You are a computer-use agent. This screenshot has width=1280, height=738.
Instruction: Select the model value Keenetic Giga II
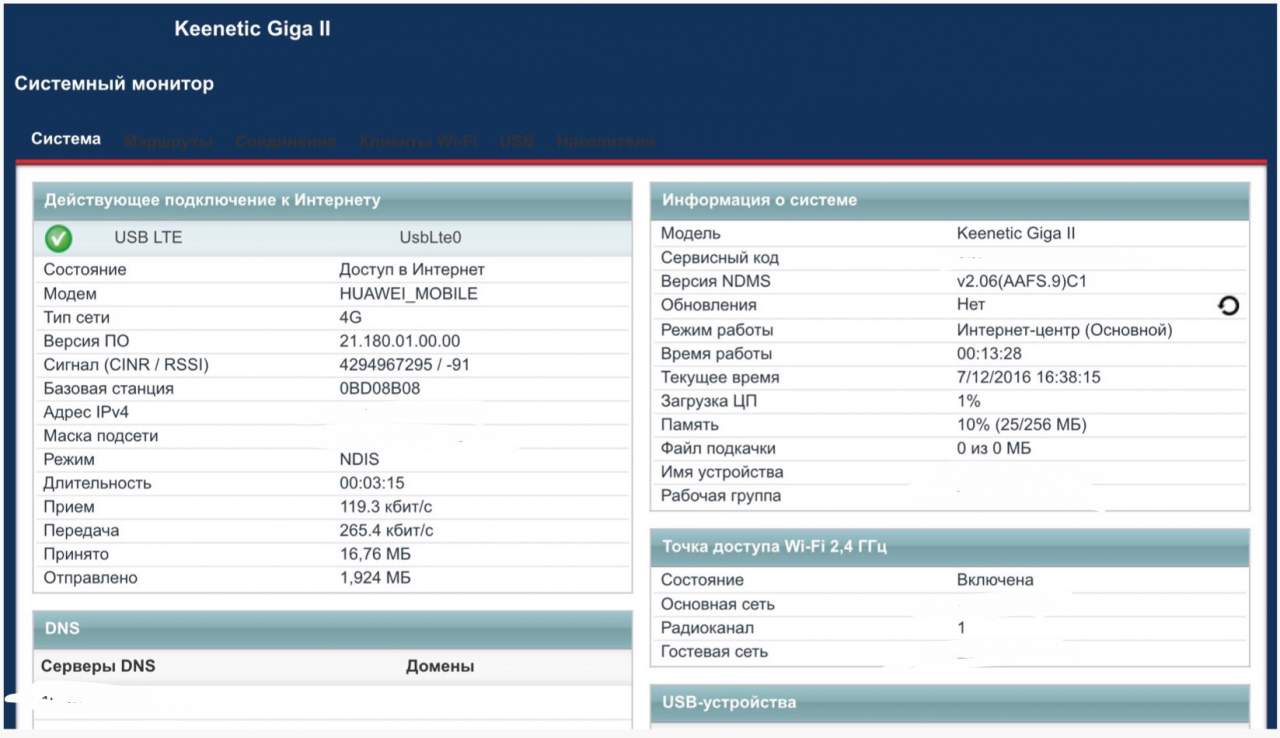coord(1016,234)
